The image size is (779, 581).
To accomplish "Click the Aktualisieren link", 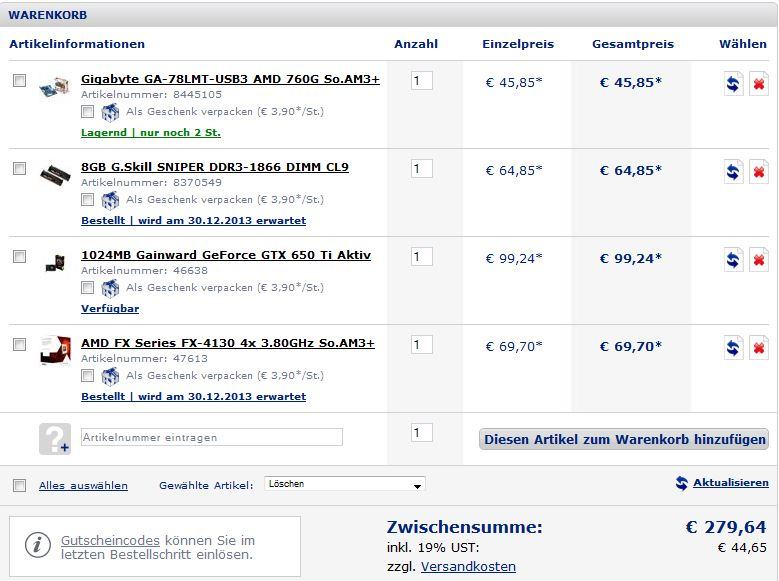I will point(731,483).
